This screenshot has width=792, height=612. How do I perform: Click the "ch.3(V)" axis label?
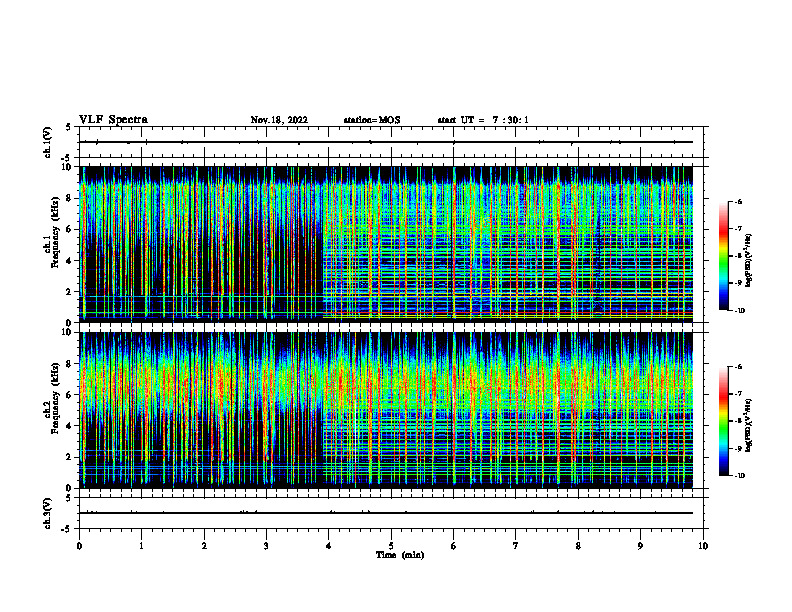pyautogui.click(x=48, y=513)
